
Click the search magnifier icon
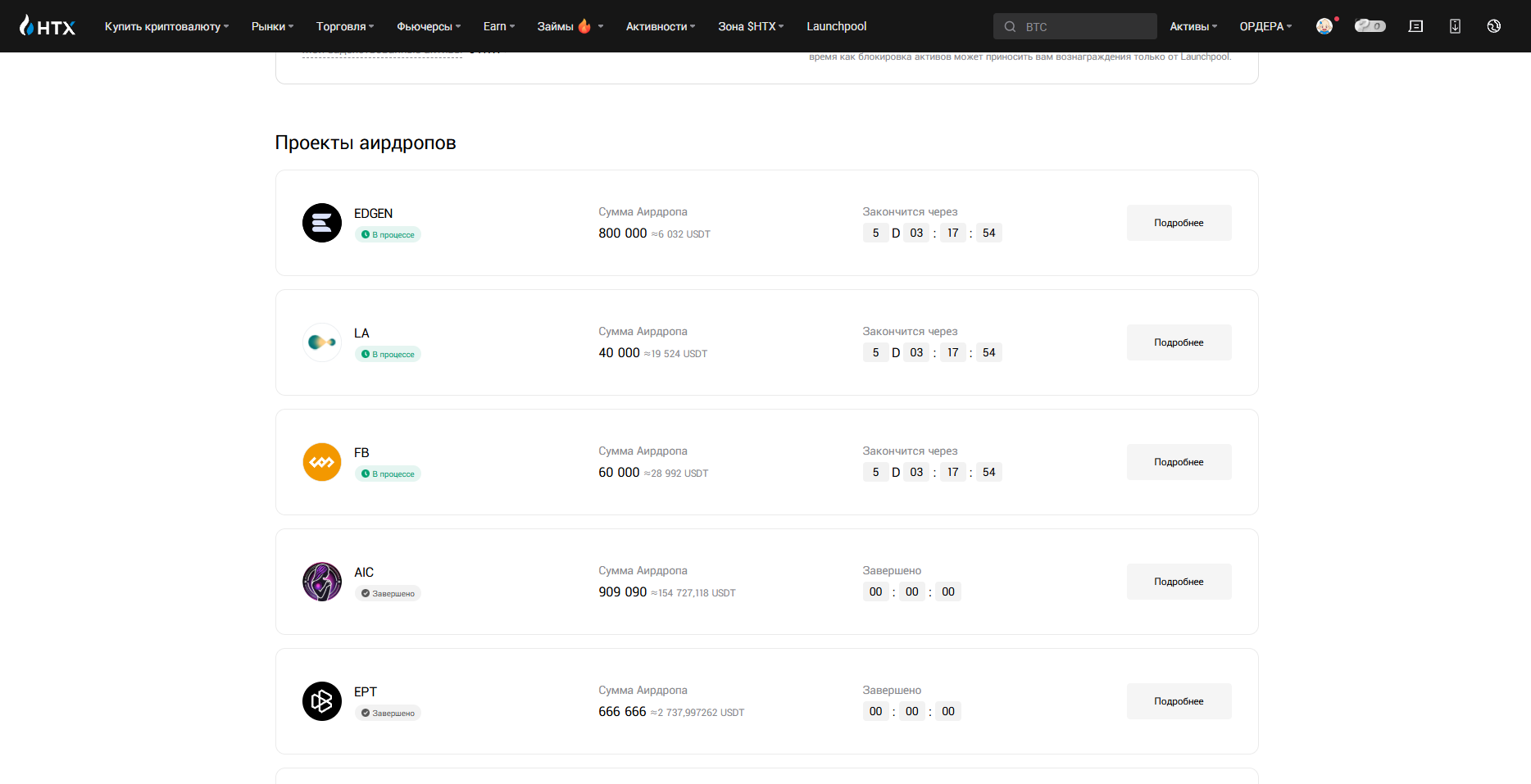[x=1010, y=26]
